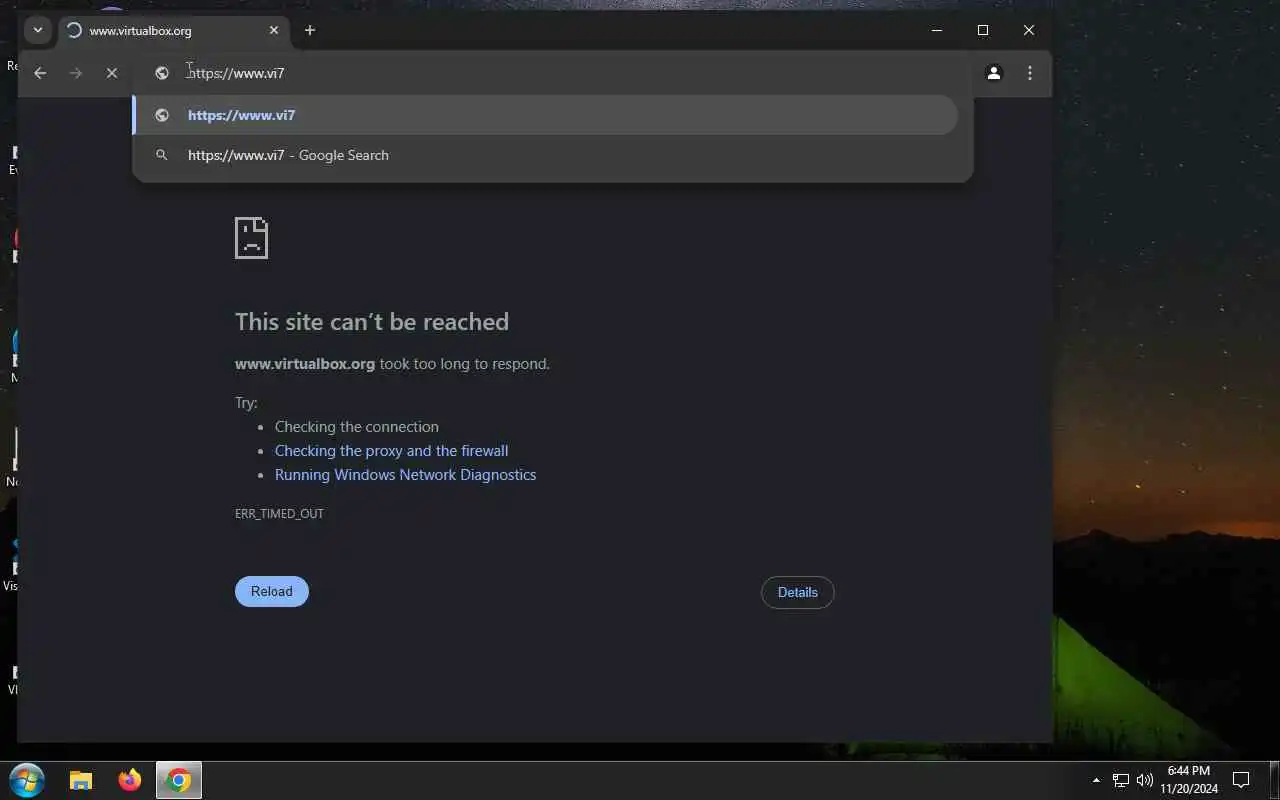Open the notification center icon

[1241, 780]
